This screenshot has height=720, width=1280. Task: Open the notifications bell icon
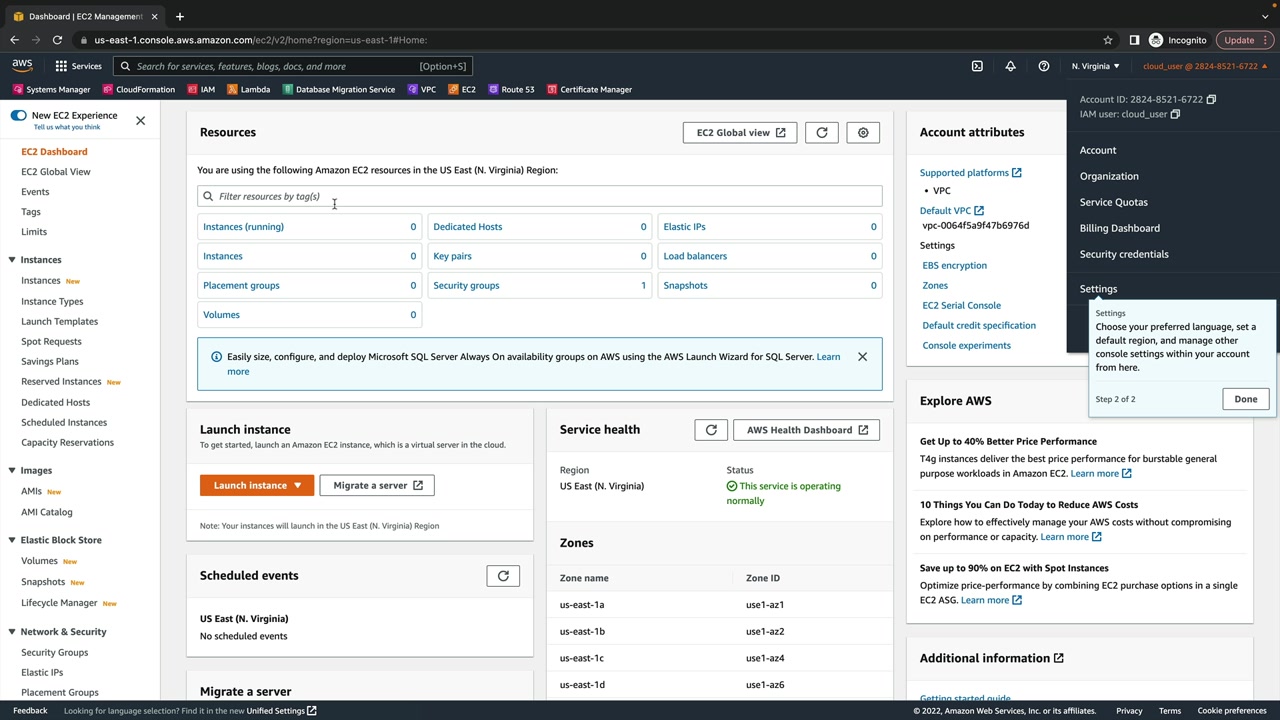(x=1010, y=66)
